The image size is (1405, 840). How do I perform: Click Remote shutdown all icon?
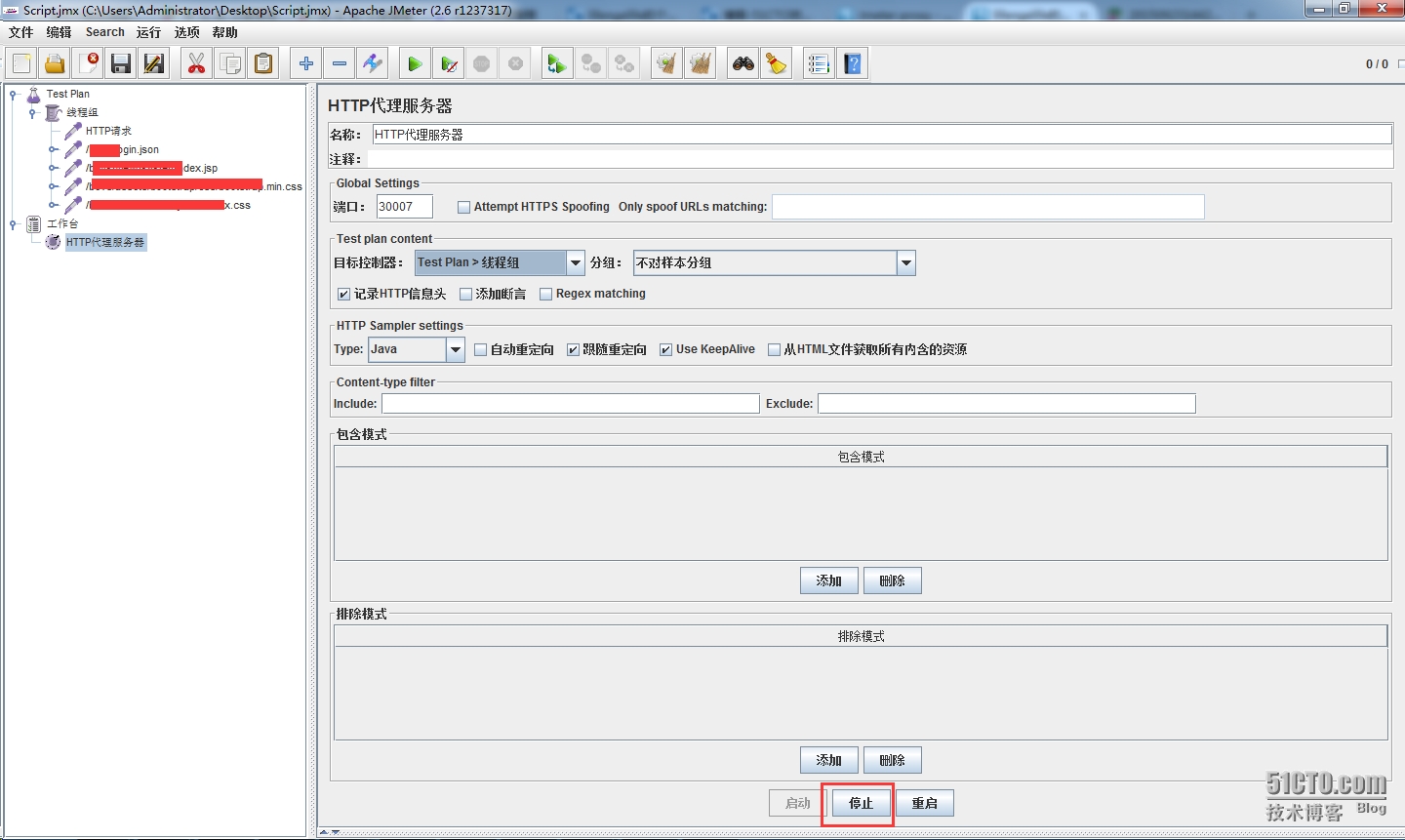coord(624,64)
